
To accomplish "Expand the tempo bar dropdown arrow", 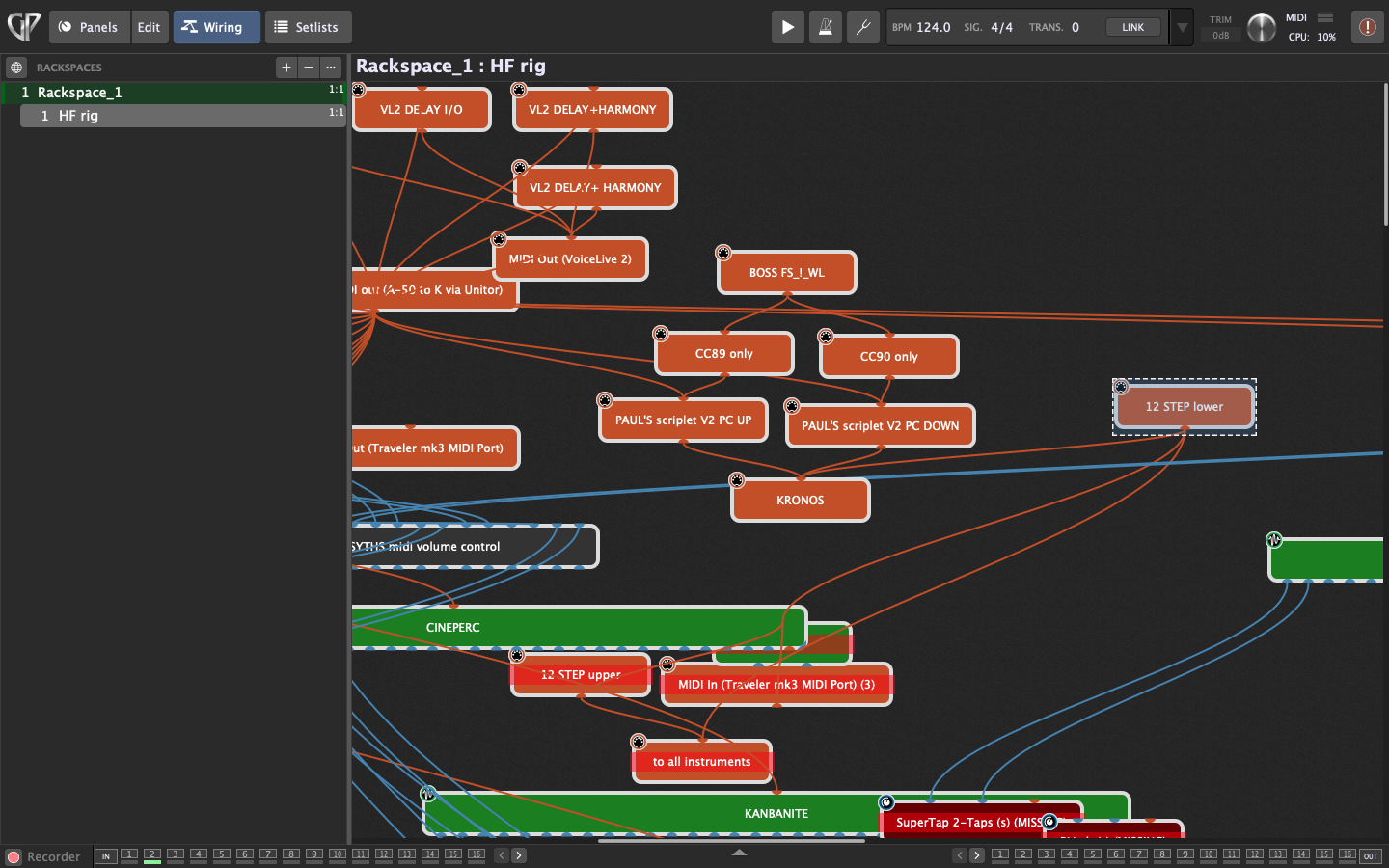I will point(1182,27).
